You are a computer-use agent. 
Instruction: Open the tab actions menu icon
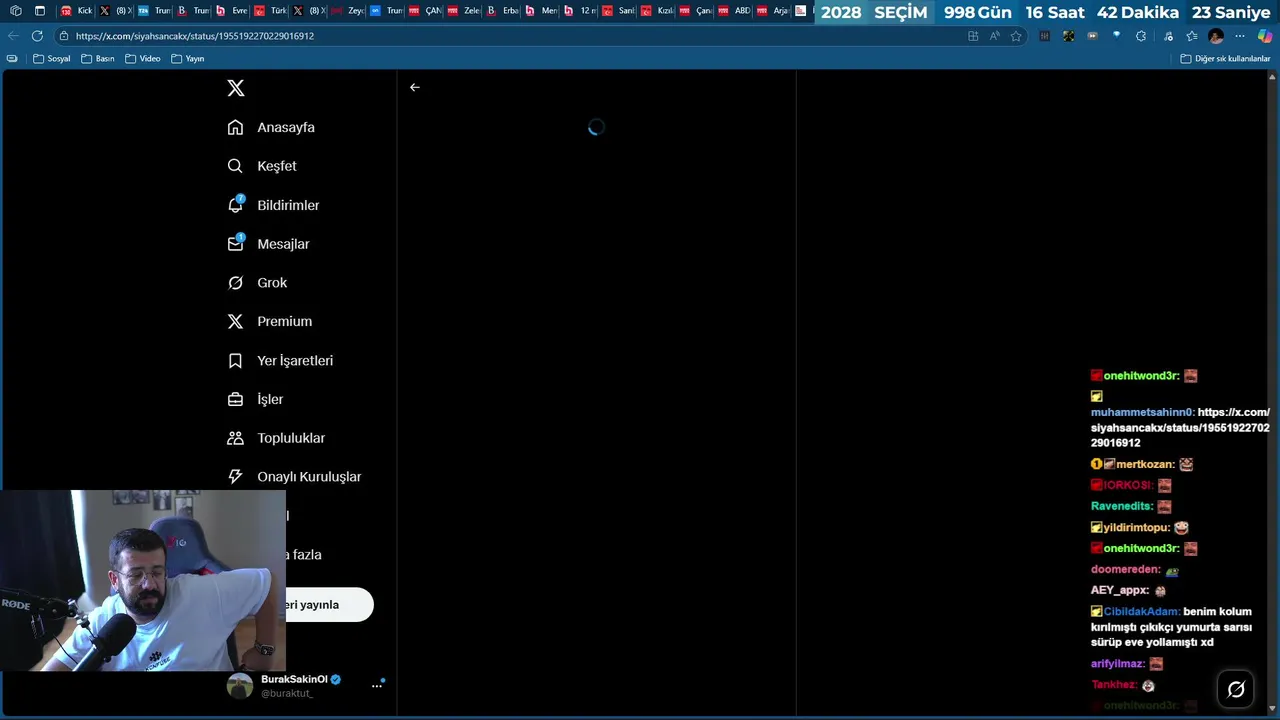[x=40, y=11]
